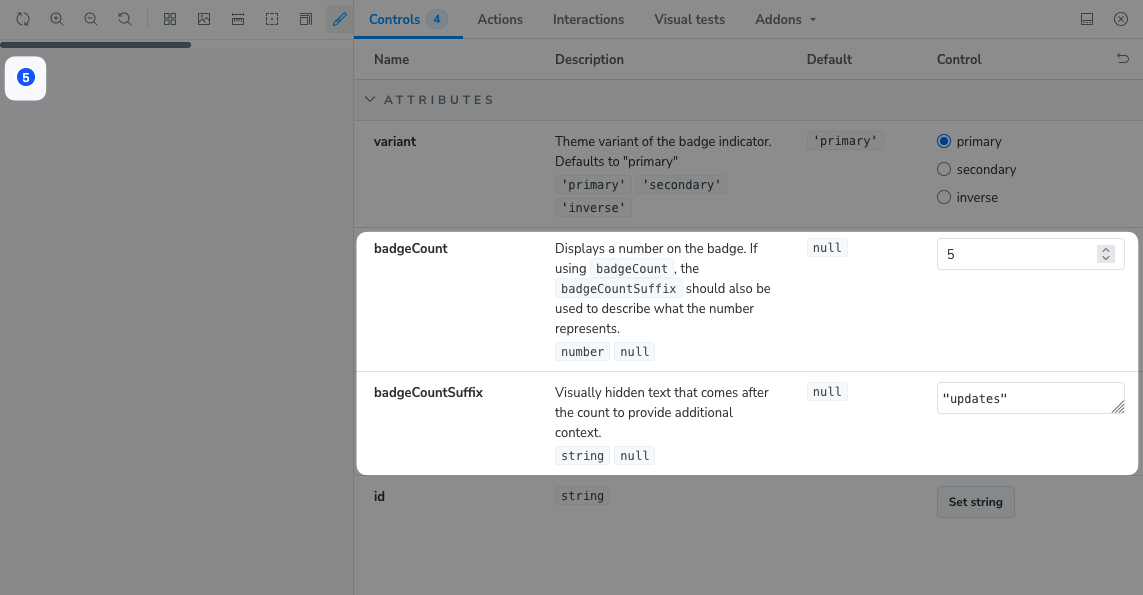Reset controls with the undo arrow

click(x=1122, y=60)
